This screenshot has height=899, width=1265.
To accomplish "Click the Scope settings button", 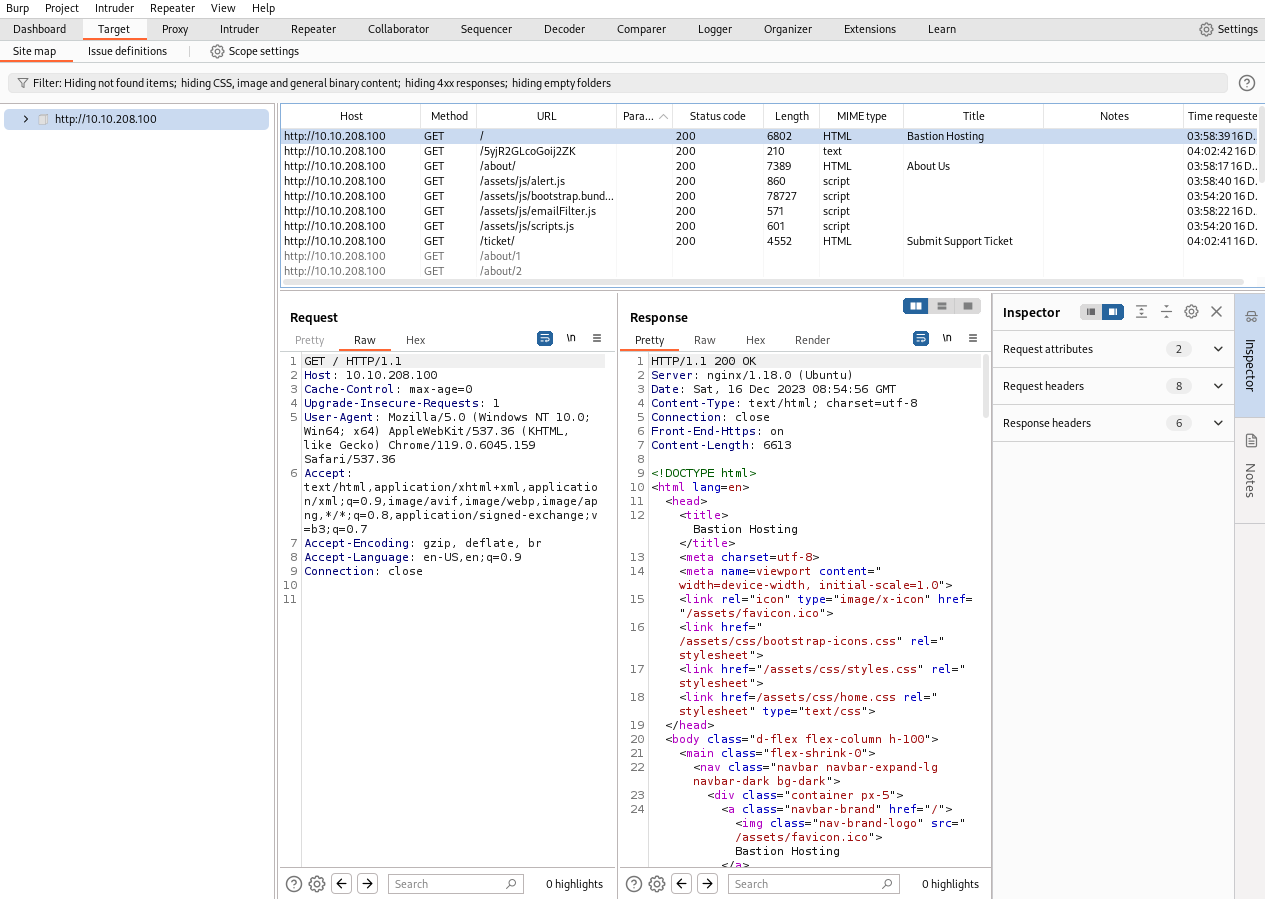I will (x=254, y=51).
